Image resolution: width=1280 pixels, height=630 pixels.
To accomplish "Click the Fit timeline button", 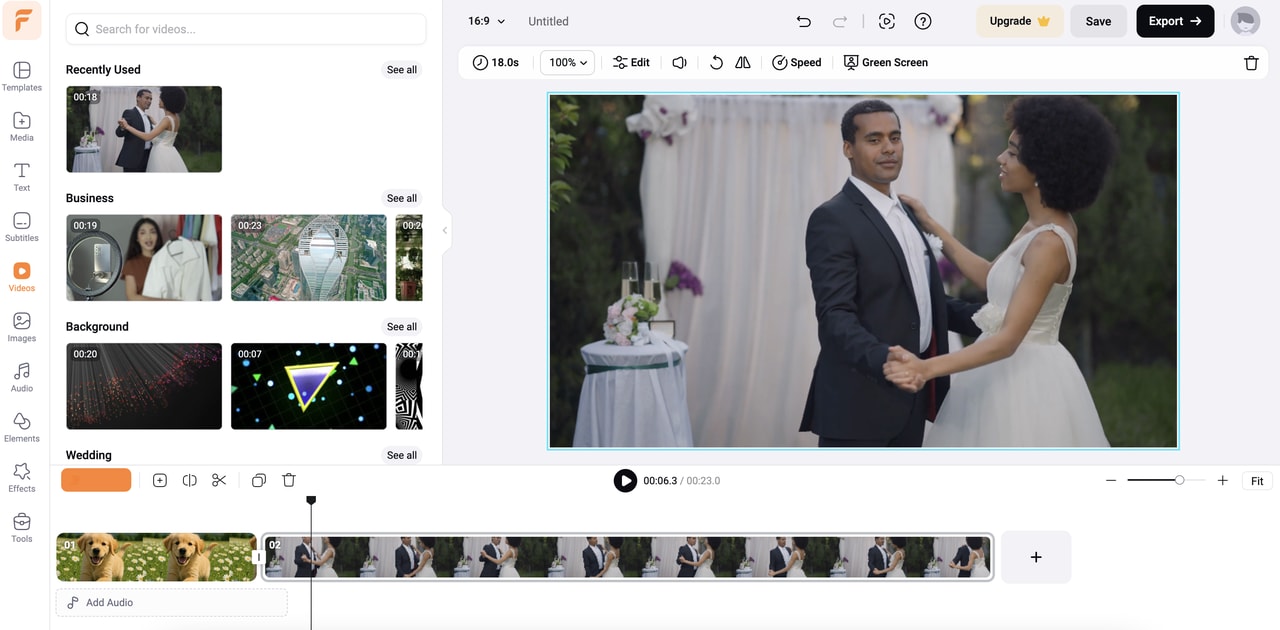I will coord(1257,481).
